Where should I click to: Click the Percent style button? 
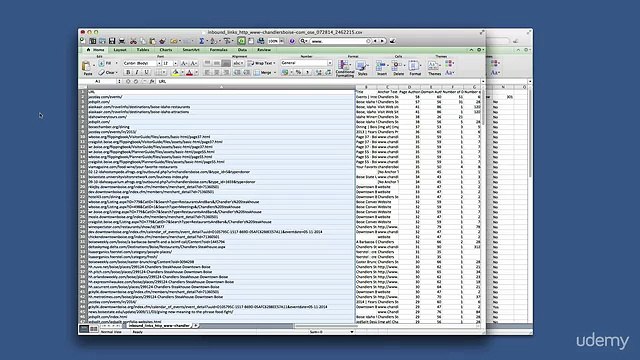298,72
